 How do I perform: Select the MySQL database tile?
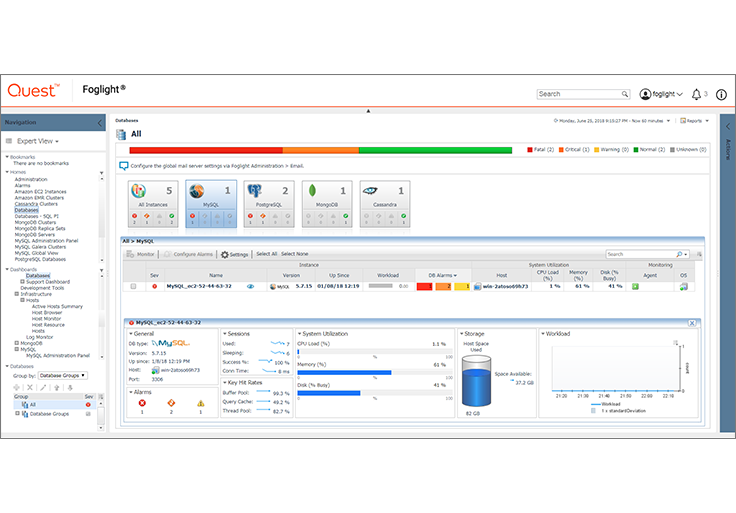point(211,204)
